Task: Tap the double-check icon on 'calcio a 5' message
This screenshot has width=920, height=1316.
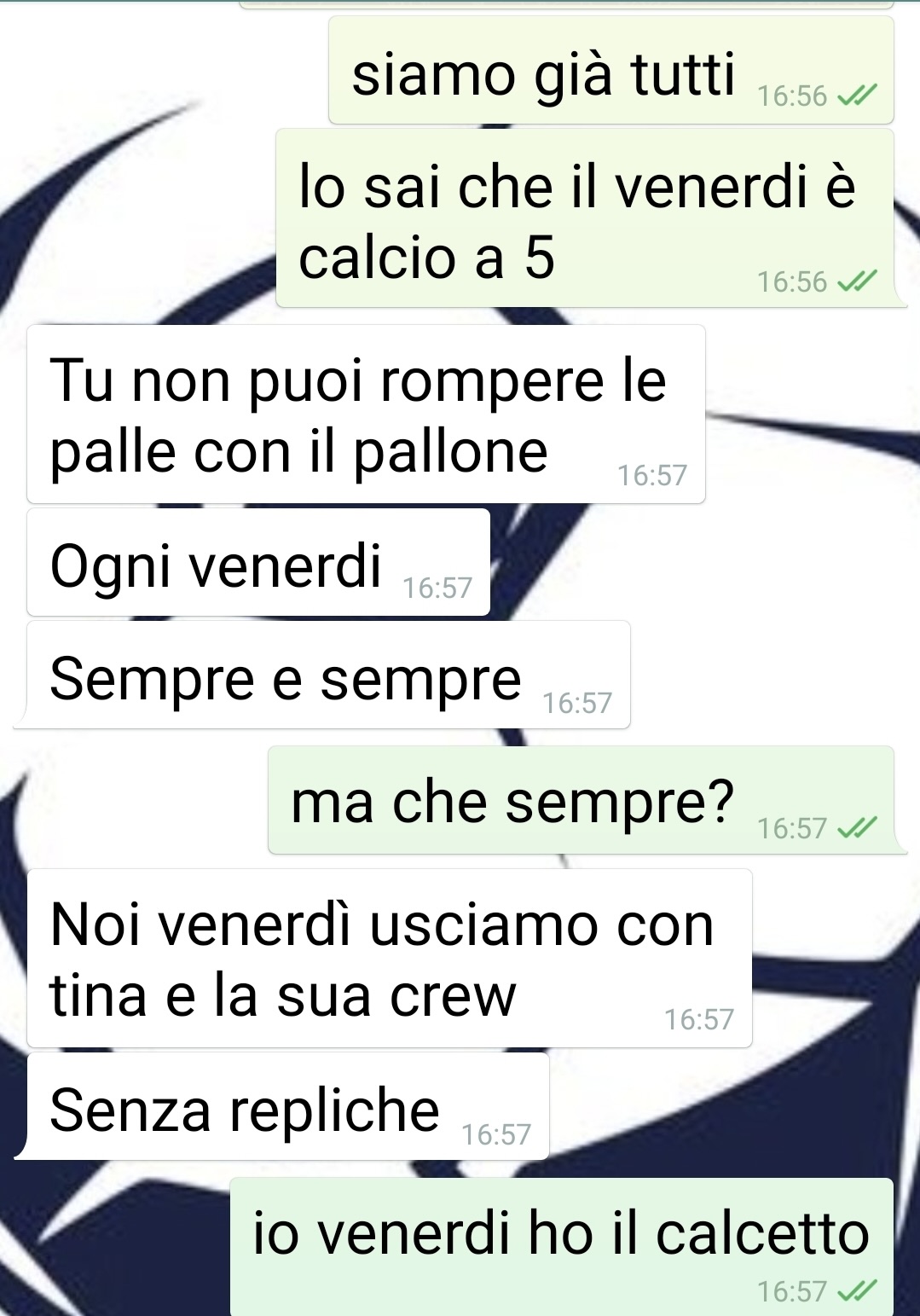Action: pos(857,281)
